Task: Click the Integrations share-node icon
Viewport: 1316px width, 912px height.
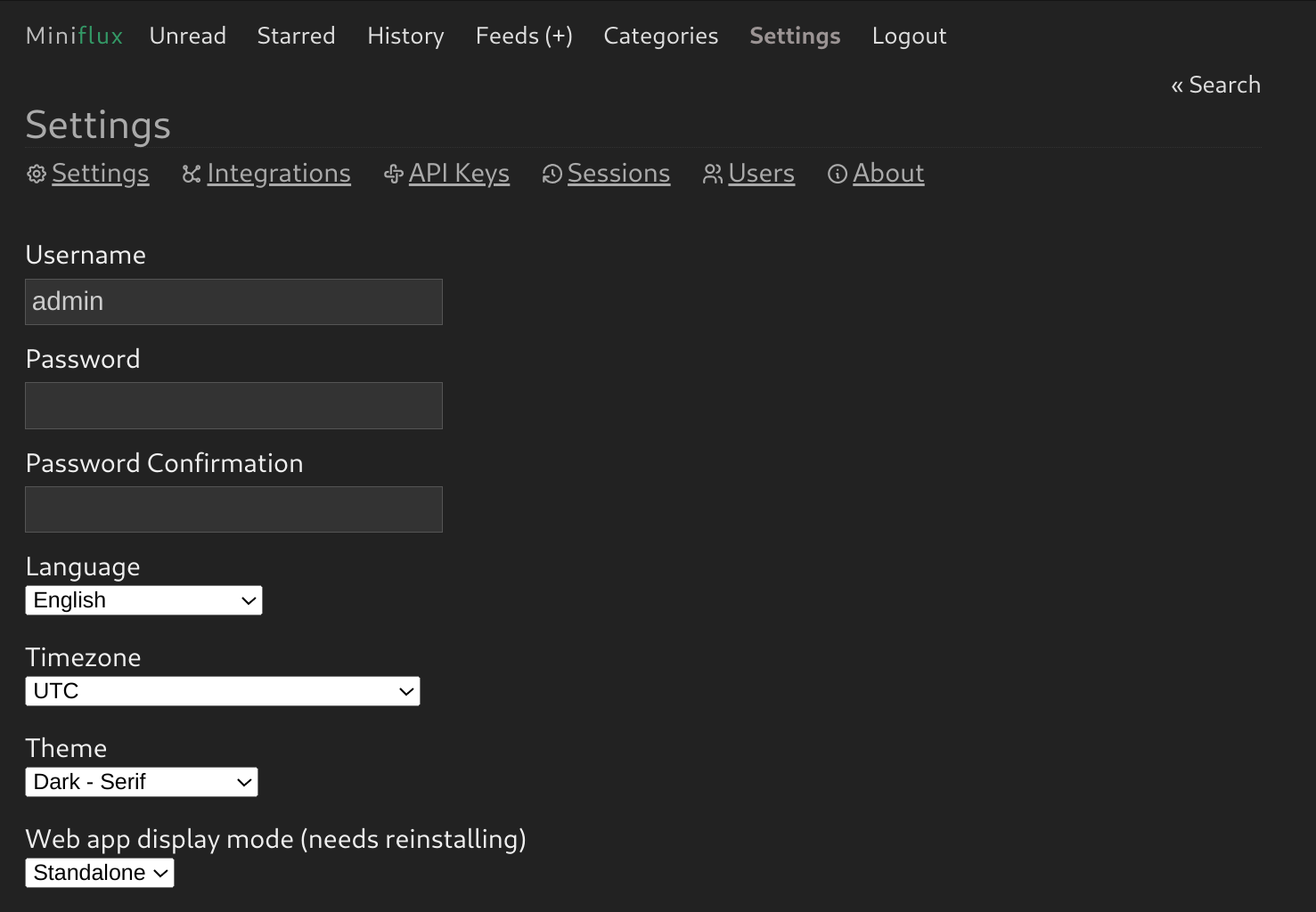Action: pos(192,175)
